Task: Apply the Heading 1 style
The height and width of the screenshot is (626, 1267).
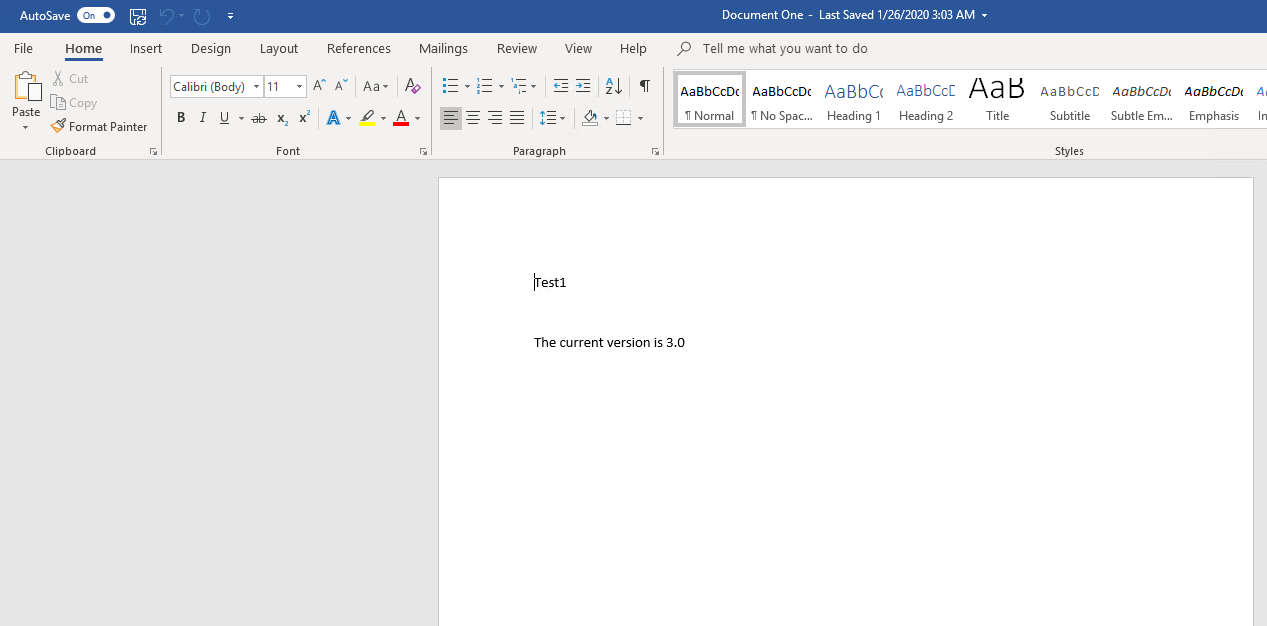Action: (854, 99)
